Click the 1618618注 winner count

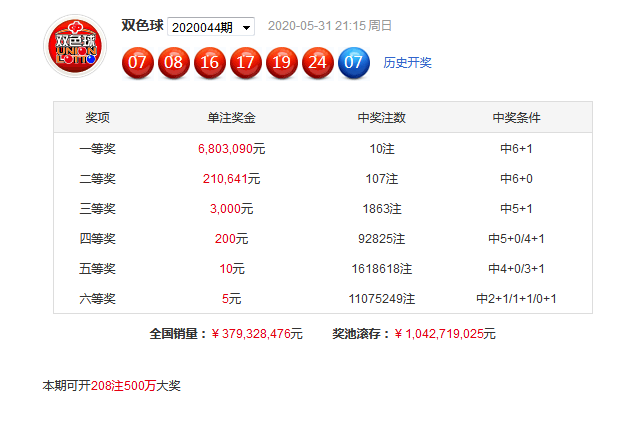(x=382, y=269)
